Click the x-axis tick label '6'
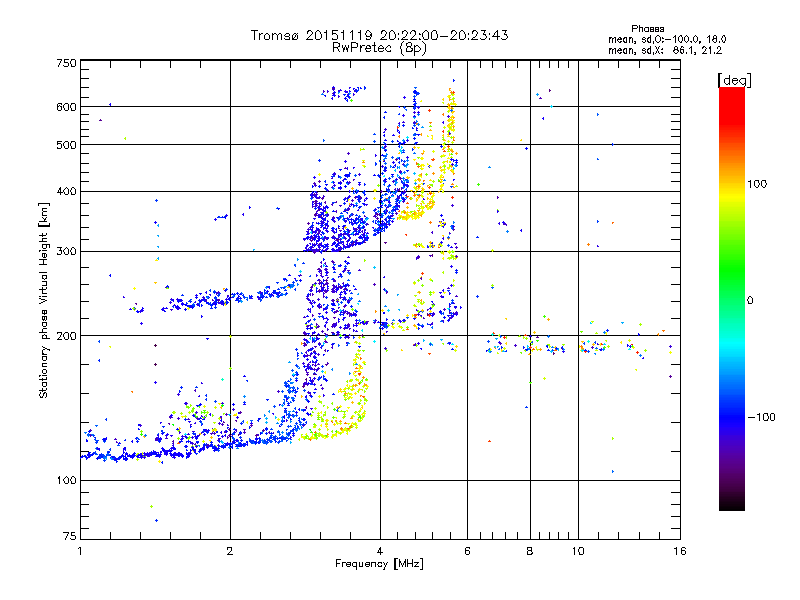 point(467,551)
